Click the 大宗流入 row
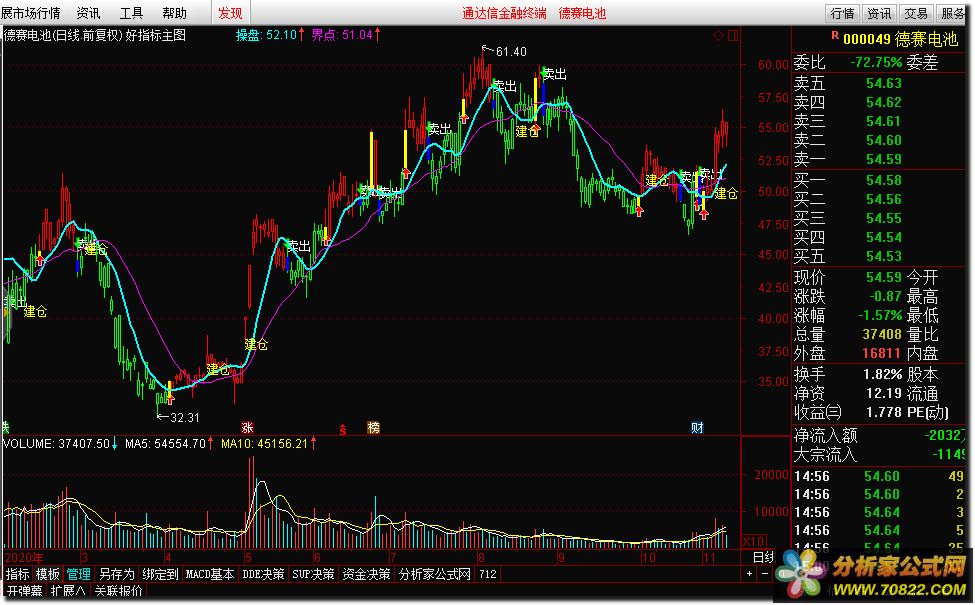 tap(879, 455)
